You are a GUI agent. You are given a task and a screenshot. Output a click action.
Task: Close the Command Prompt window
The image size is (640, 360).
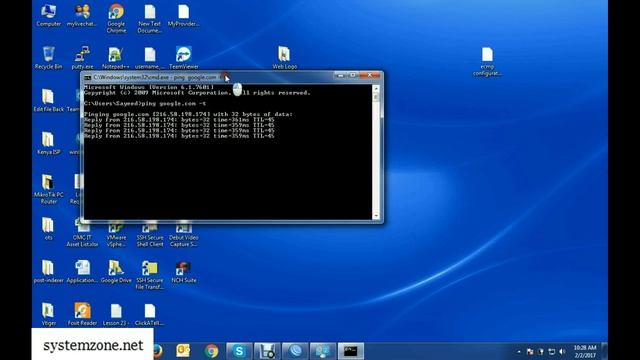pos(370,76)
